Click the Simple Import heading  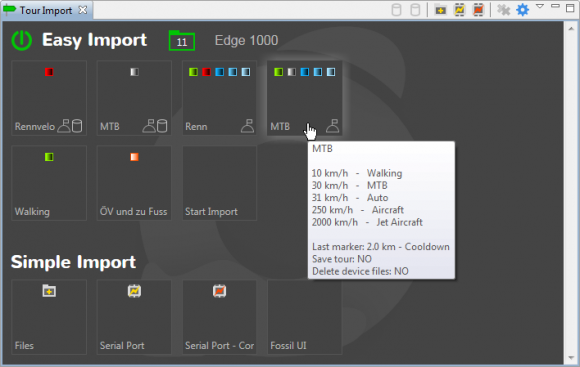click(x=73, y=262)
